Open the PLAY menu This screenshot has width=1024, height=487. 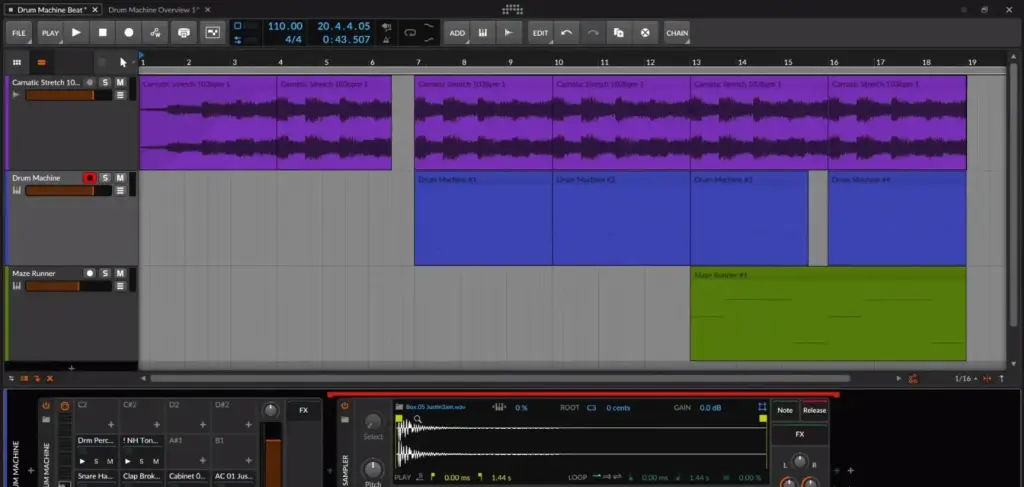pyautogui.click(x=50, y=33)
